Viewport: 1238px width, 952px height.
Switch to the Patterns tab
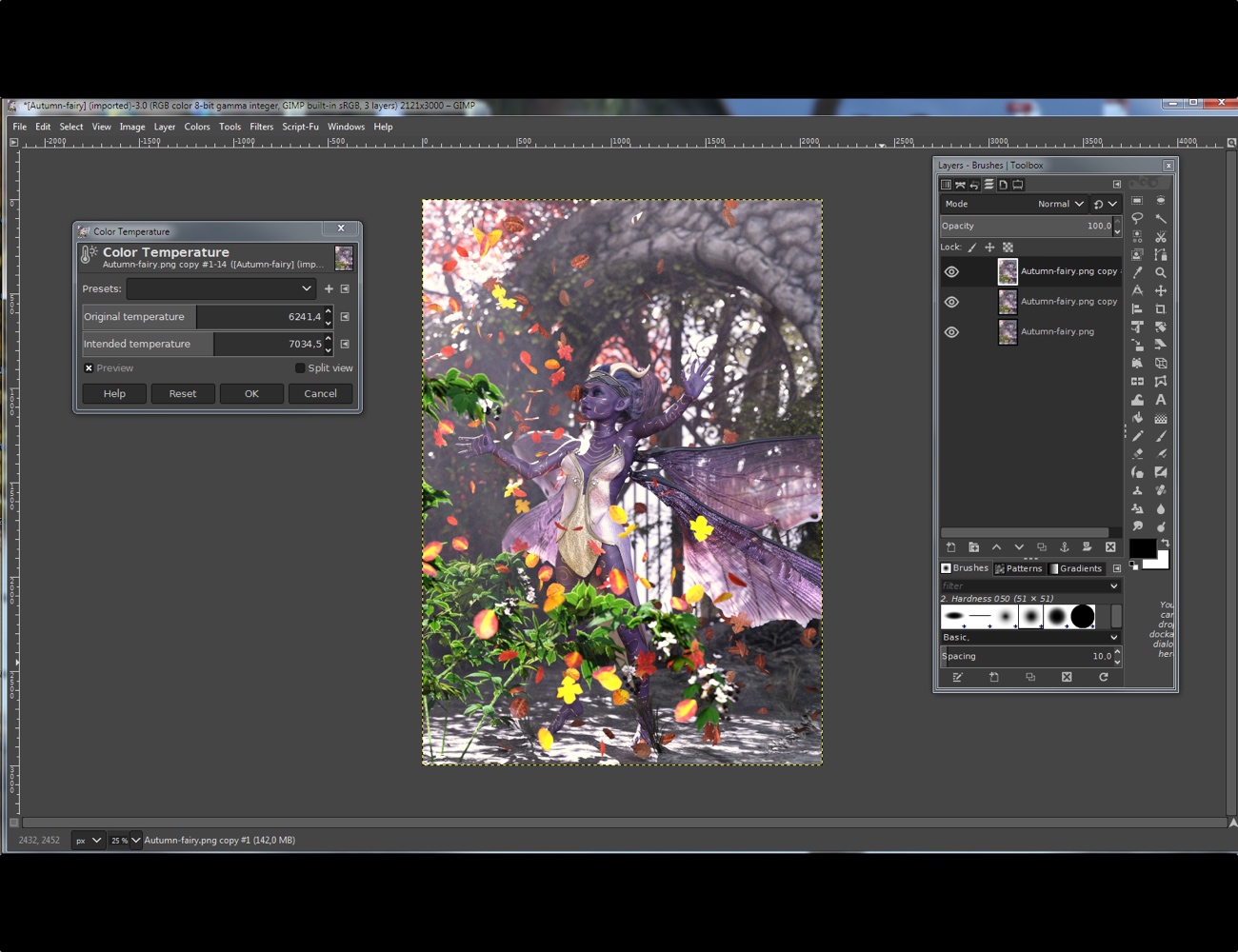click(1019, 568)
